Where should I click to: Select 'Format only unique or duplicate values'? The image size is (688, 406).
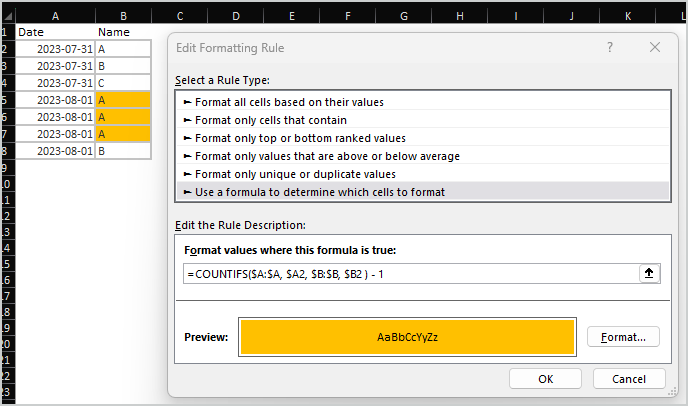point(289,173)
